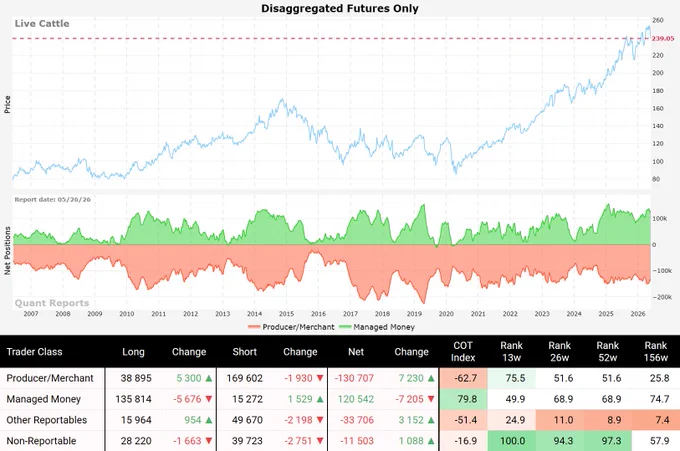This screenshot has height=451, width=680.
Task: Click the Net column header
Action: 356,352
